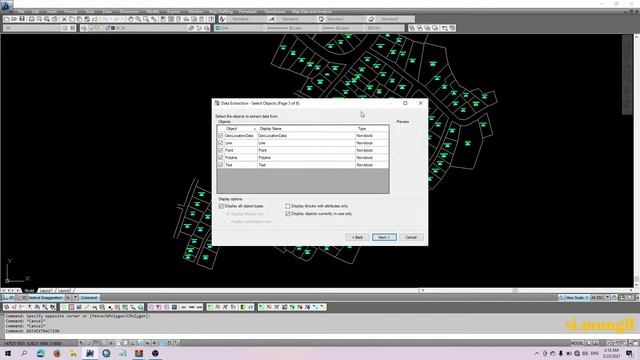Open Firefox from taskbar
This screenshot has height=360, width=640.
[x=57, y=353]
